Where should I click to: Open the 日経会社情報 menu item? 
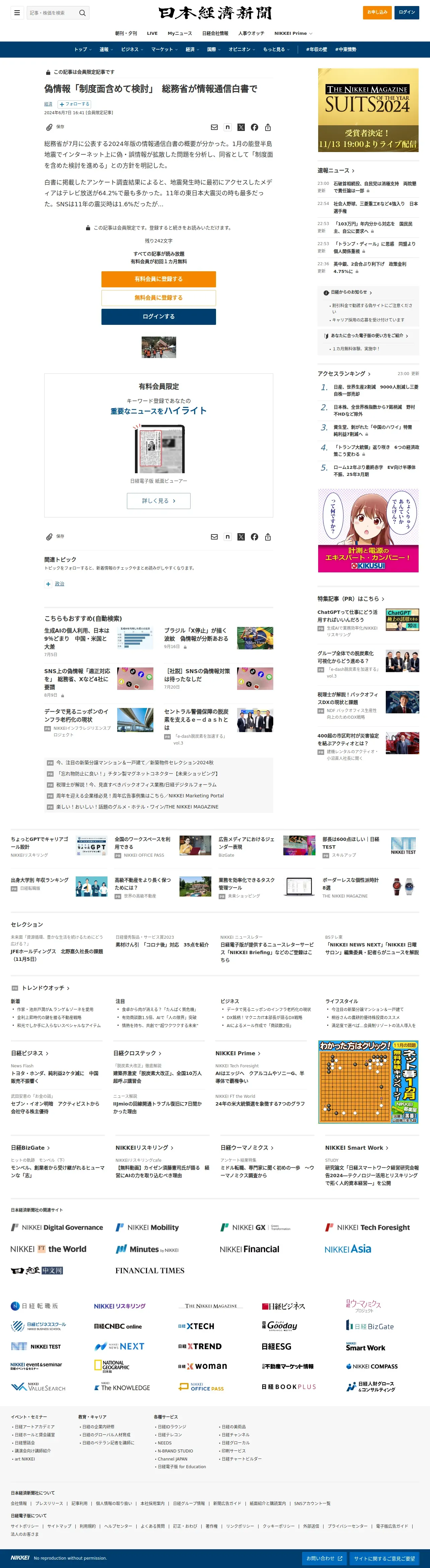coord(215,33)
